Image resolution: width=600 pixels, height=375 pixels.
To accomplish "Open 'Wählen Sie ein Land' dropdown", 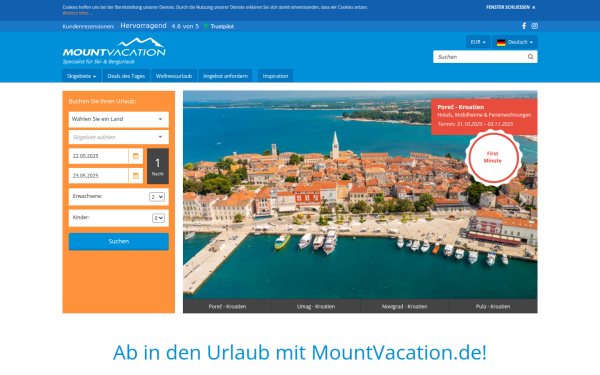I will 119,119.
